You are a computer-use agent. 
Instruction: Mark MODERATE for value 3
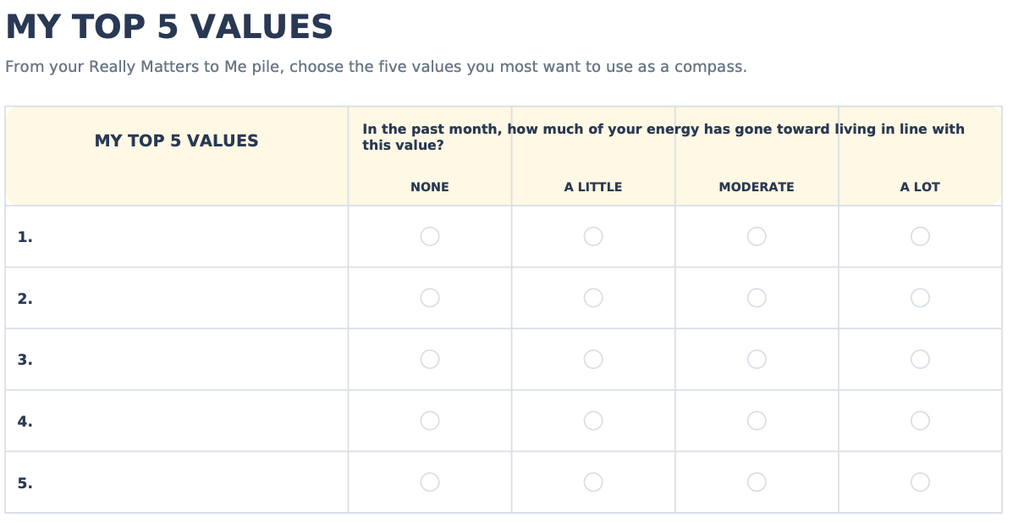pos(756,359)
